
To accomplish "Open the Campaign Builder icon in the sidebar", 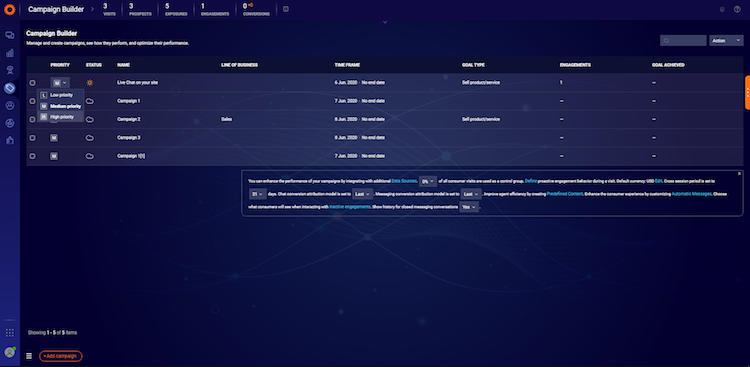I will (x=10, y=88).
